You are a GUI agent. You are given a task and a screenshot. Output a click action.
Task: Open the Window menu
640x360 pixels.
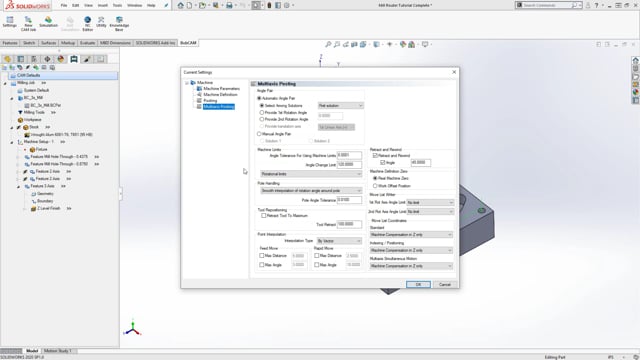point(134,5)
